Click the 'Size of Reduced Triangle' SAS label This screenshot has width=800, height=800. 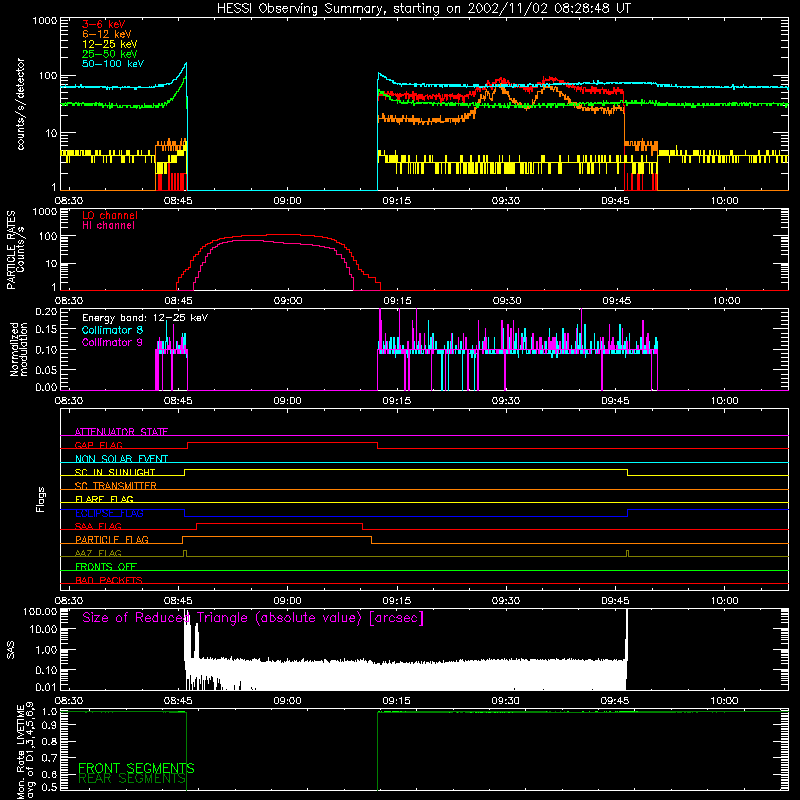253,618
